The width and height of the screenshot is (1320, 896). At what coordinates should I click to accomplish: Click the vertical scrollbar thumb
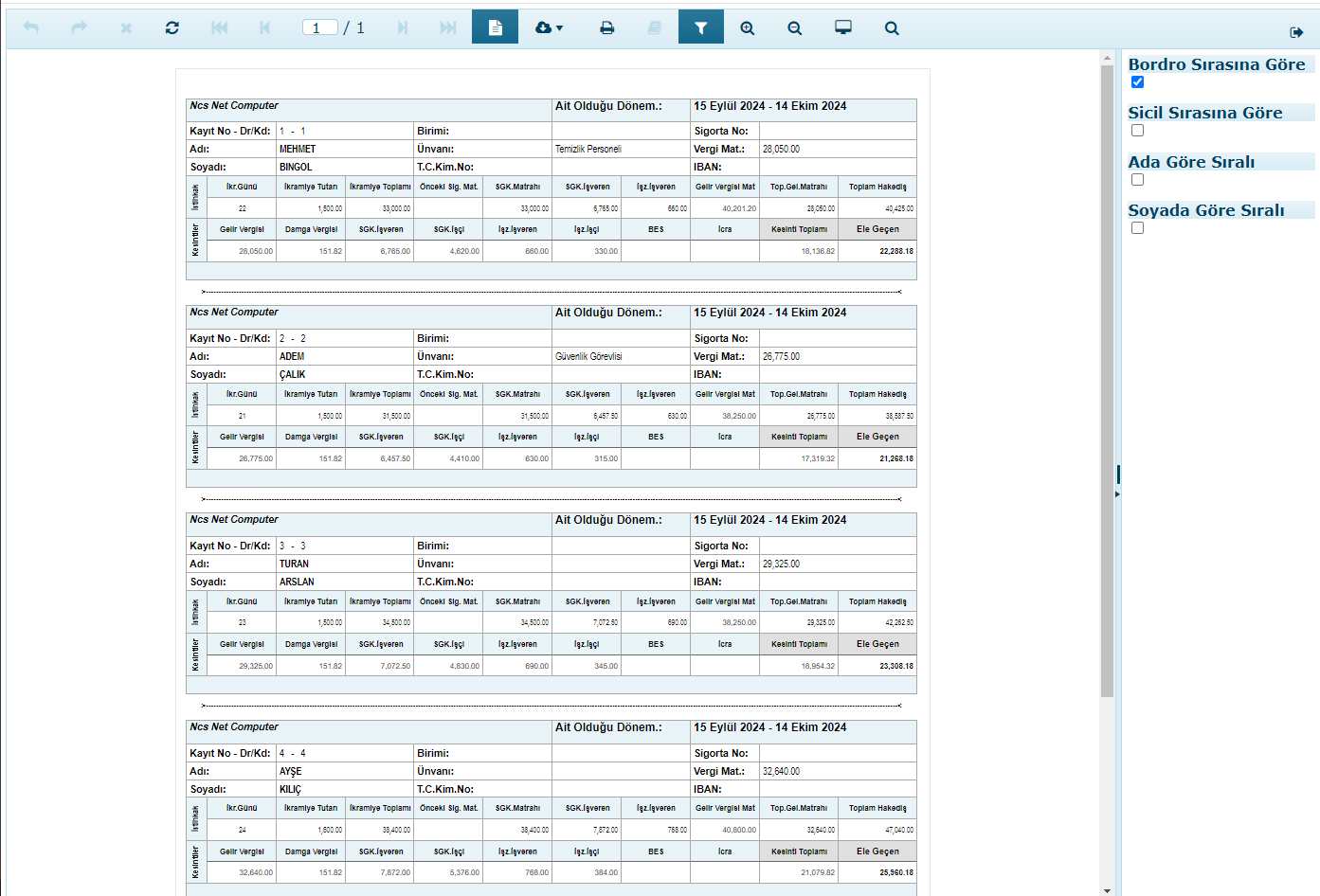(x=1107, y=381)
